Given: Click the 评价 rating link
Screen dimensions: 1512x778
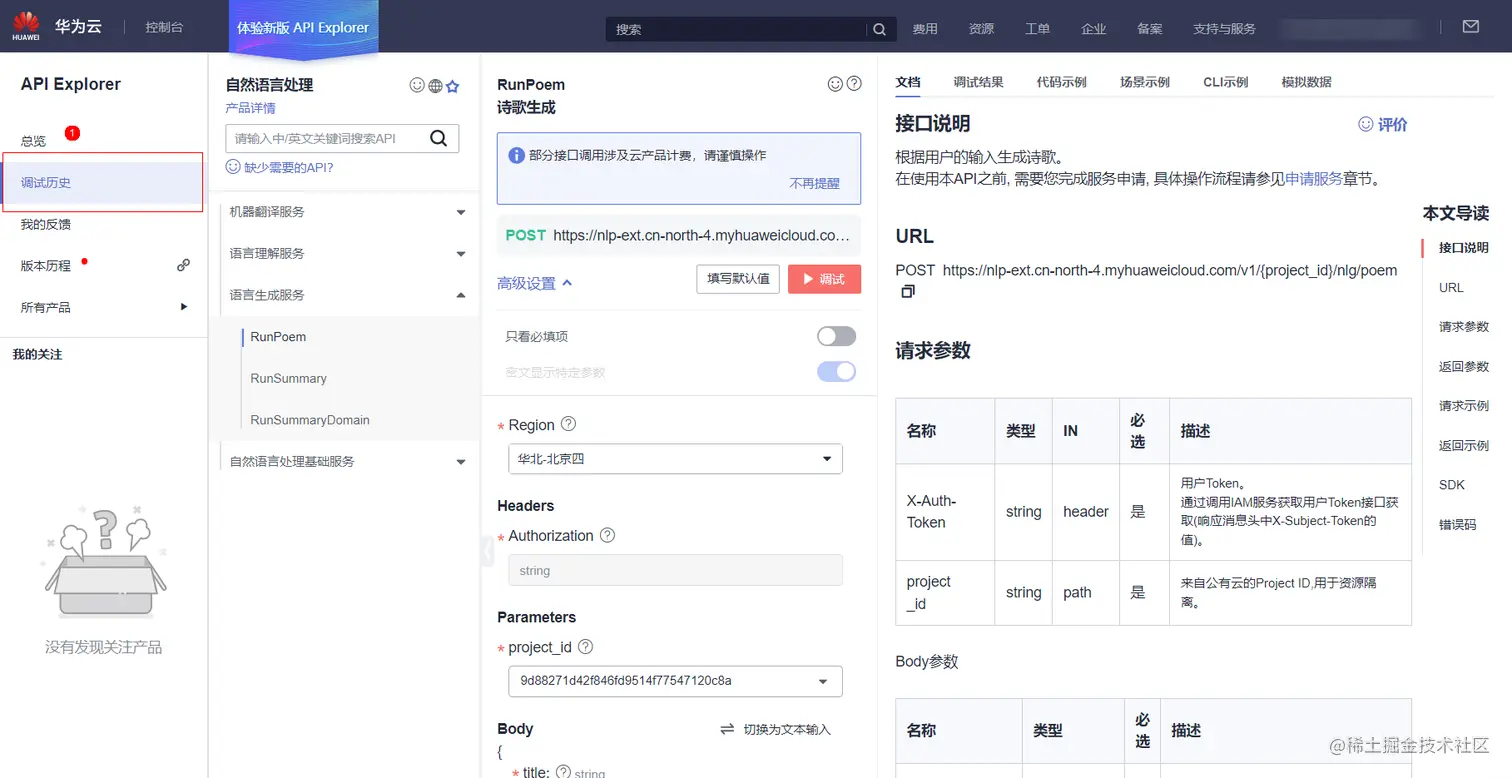Looking at the screenshot, I should (x=1382, y=124).
